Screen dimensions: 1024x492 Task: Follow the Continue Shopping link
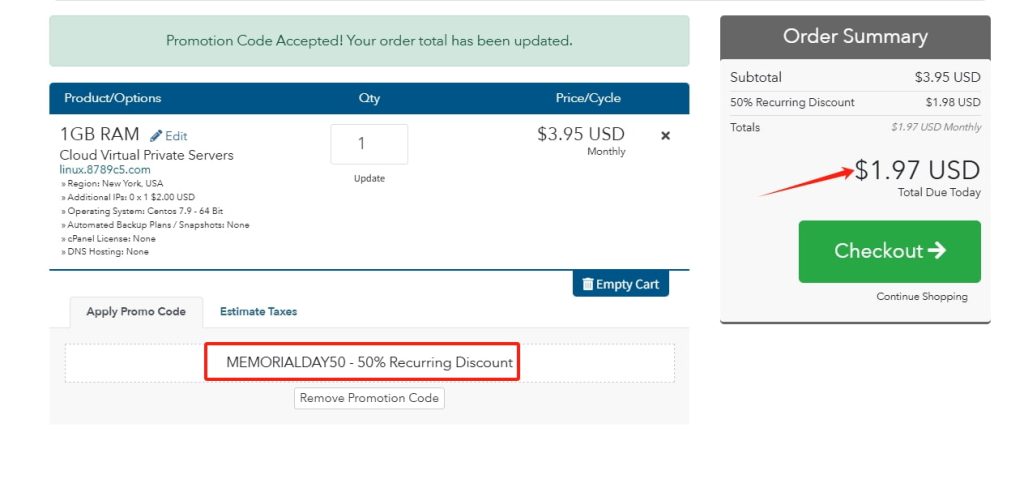tap(922, 297)
